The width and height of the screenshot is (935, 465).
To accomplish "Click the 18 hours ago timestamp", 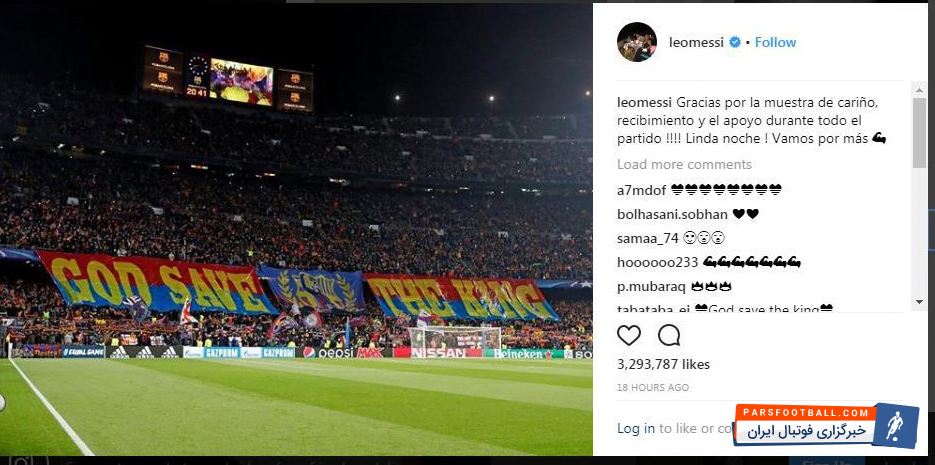I will (652, 387).
